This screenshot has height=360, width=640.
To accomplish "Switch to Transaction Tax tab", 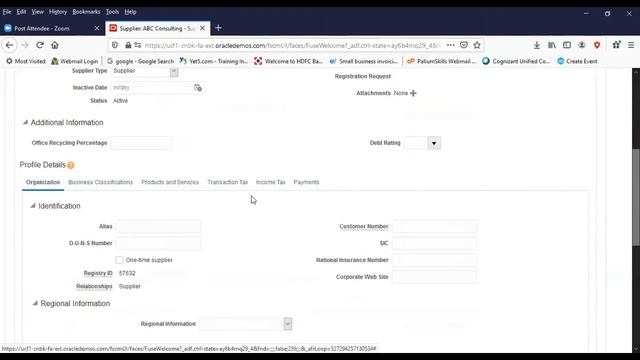I will [x=228, y=182].
